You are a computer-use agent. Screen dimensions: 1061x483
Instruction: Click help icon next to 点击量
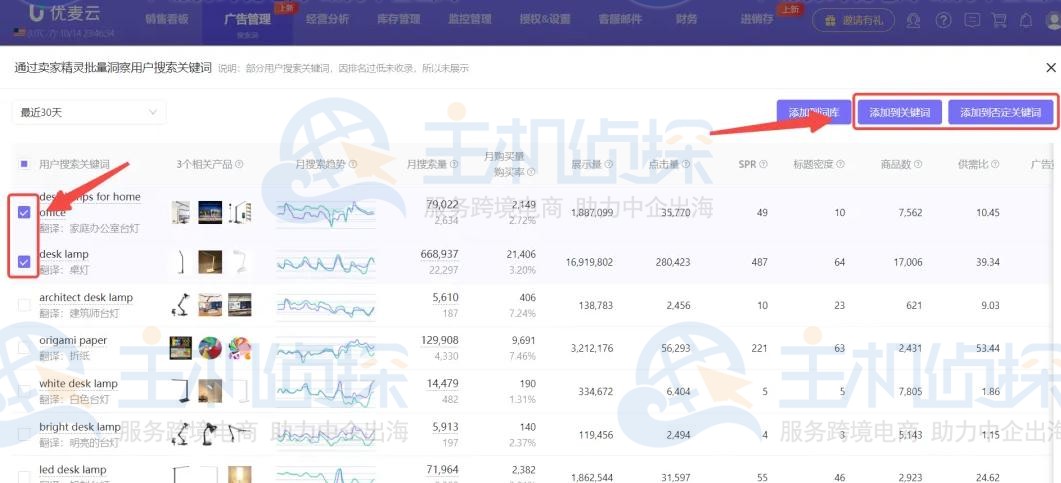pos(686,164)
